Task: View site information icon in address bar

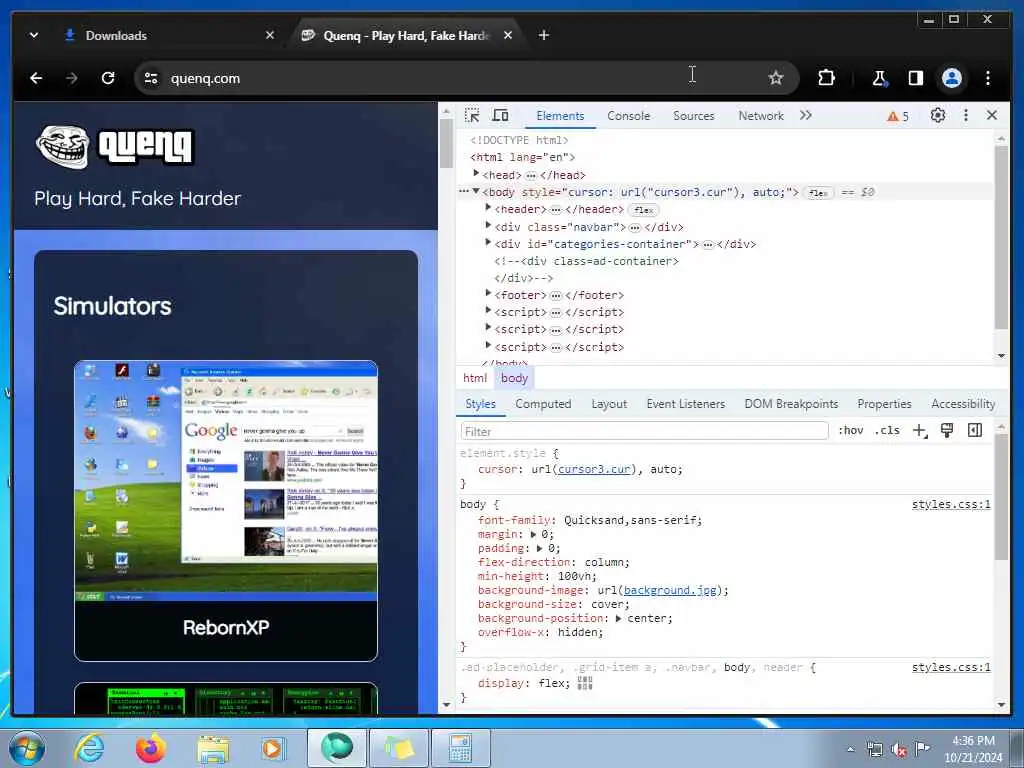Action: (x=152, y=78)
